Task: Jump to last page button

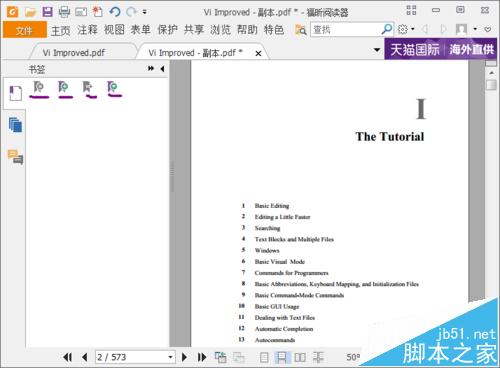Action: pyautogui.click(x=202, y=357)
